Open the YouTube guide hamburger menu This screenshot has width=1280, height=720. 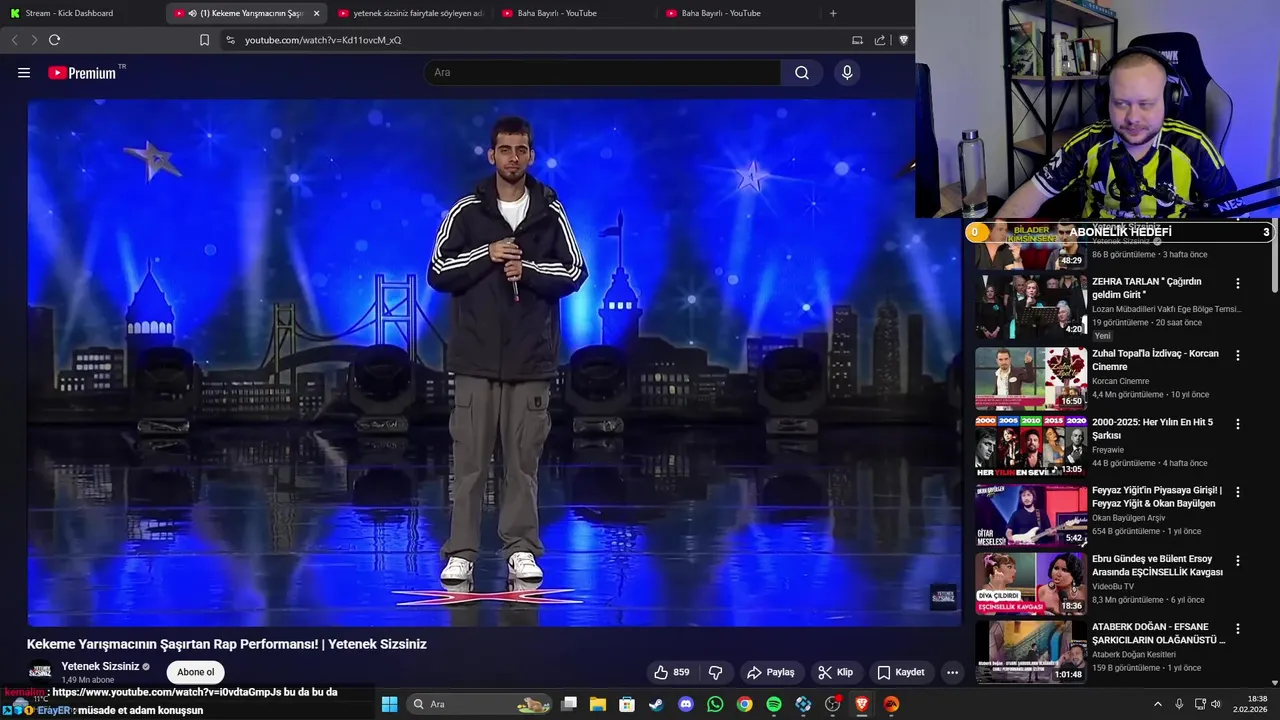[24, 73]
